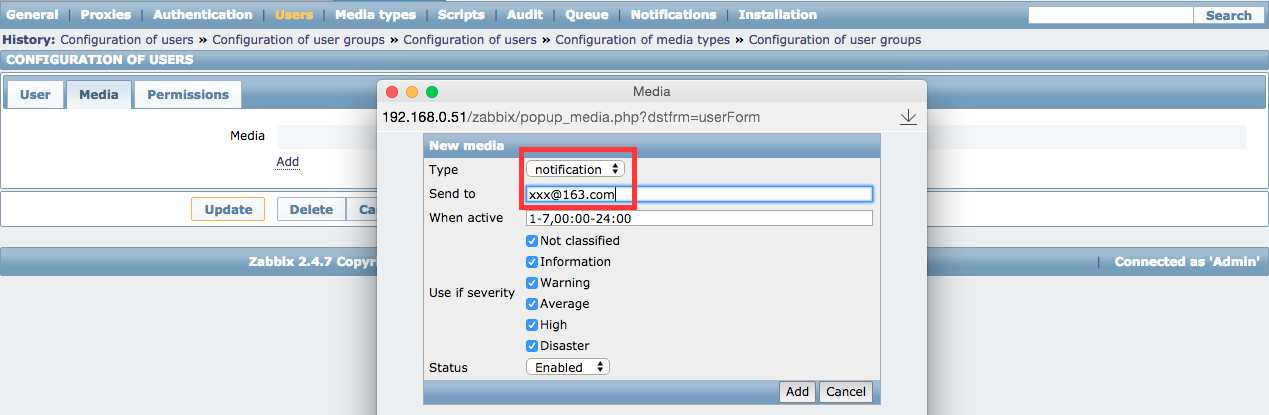This screenshot has height=415, width=1269.
Task: Open the Audit section
Action: point(525,15)
